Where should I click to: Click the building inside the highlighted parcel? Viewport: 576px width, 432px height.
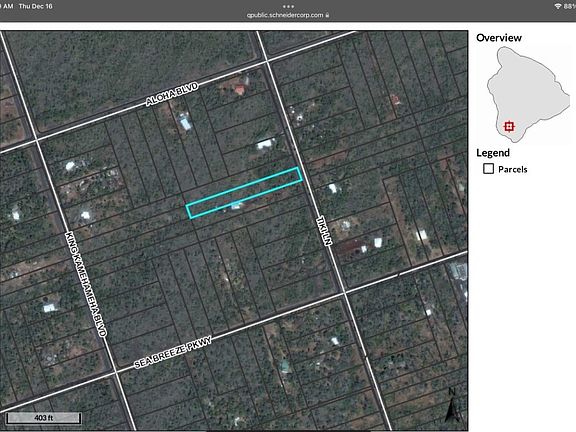[236, 206]
